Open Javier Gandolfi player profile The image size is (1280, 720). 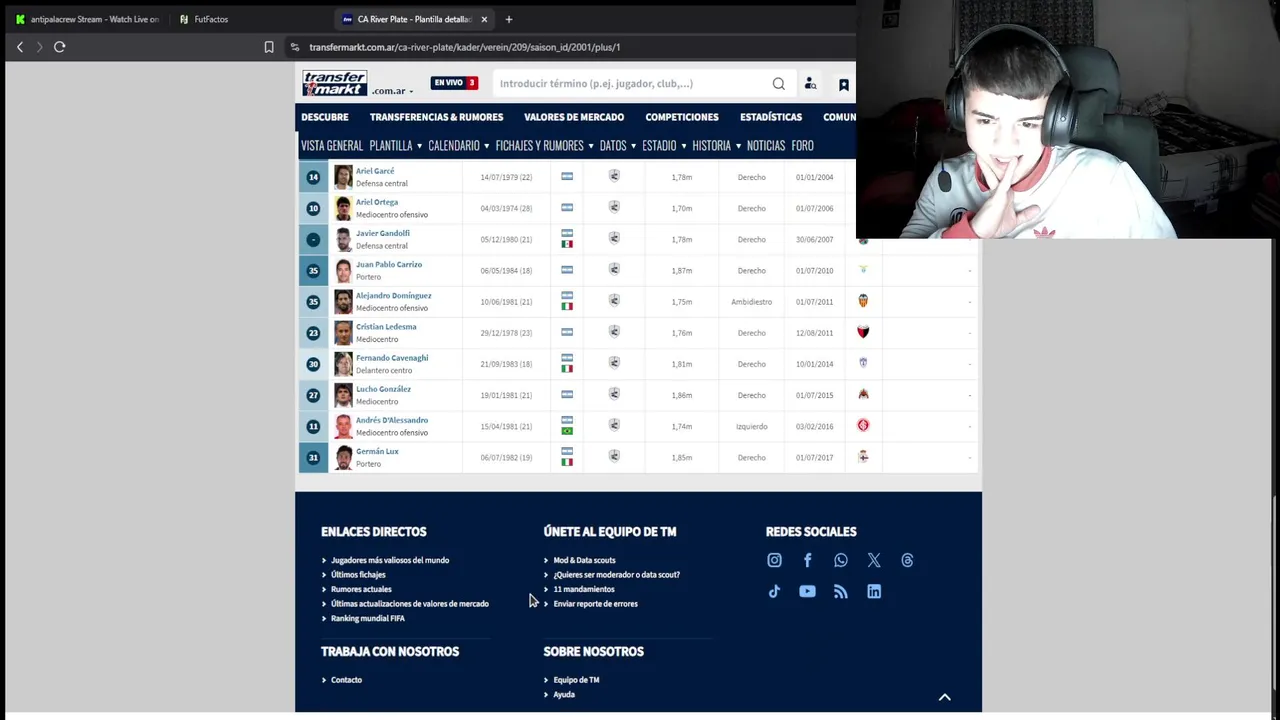click(x=383, y=233)
